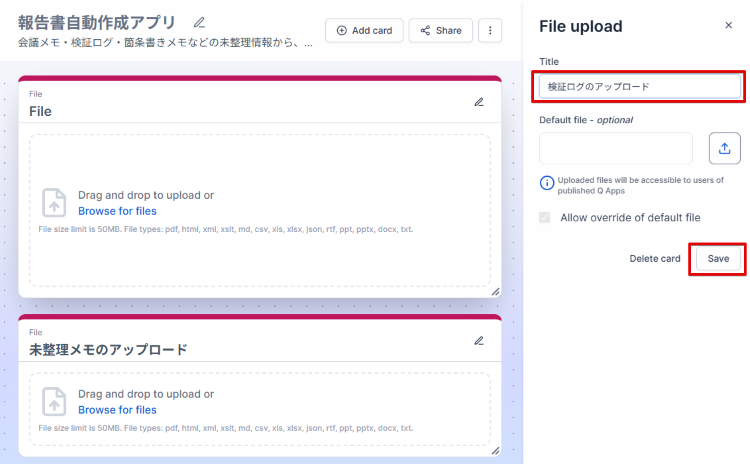Image resolution: width=750 pixels, height=464 pixels.
Task: Click the resize handle of the 未整理メモ card
Action: tap(494, 451)
